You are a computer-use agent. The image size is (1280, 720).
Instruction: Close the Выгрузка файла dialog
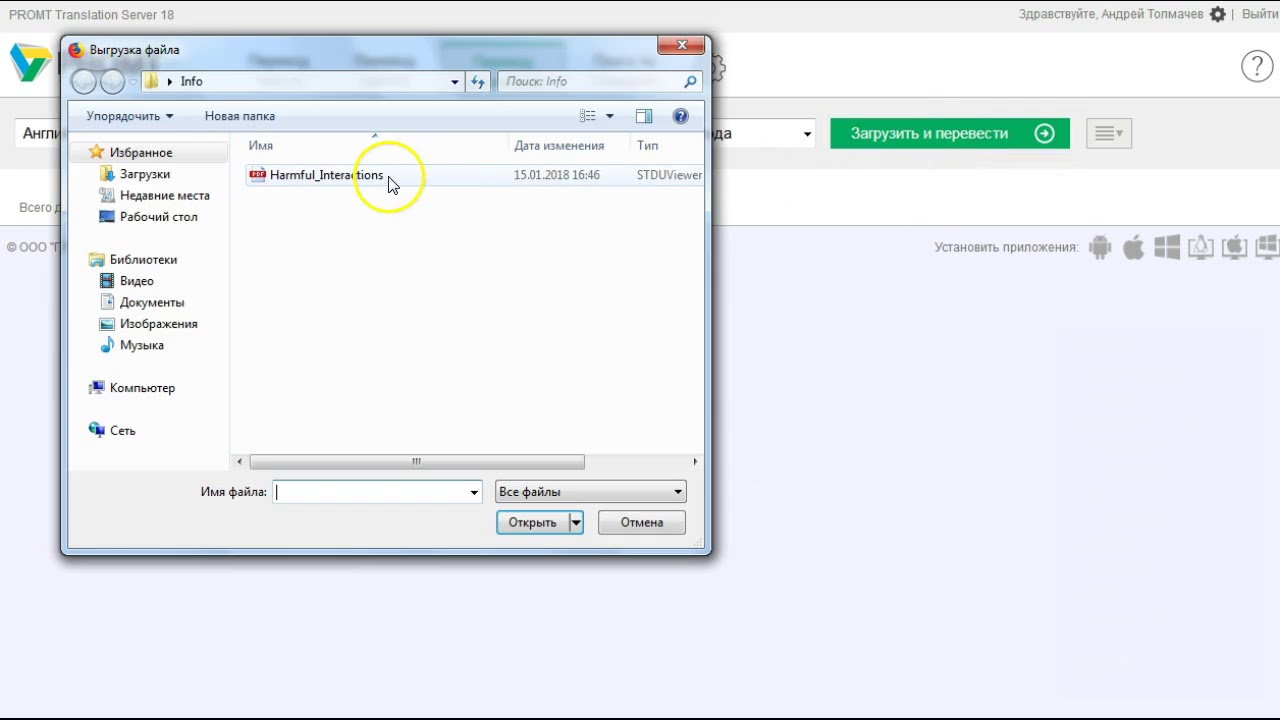point(682,45)
